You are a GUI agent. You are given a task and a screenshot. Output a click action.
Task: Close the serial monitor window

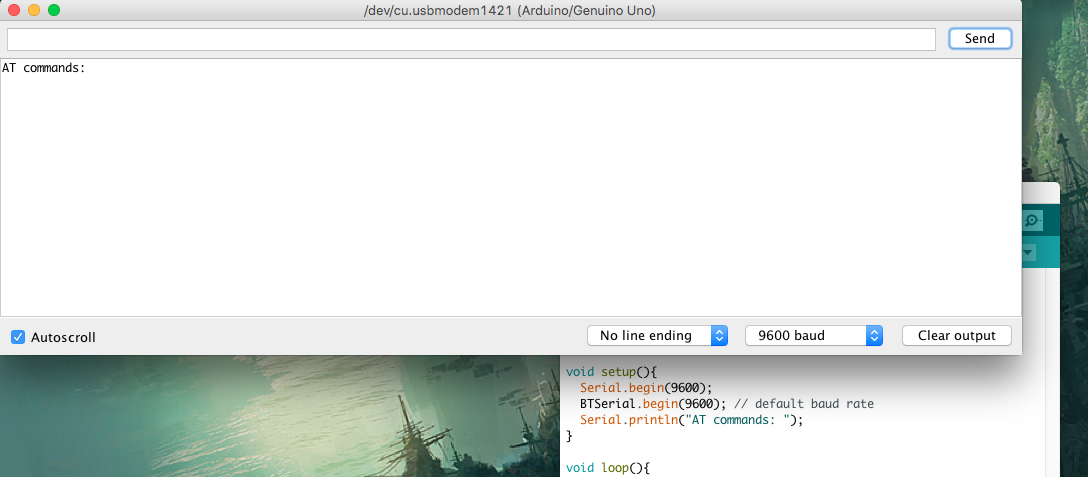pos(14,10)
